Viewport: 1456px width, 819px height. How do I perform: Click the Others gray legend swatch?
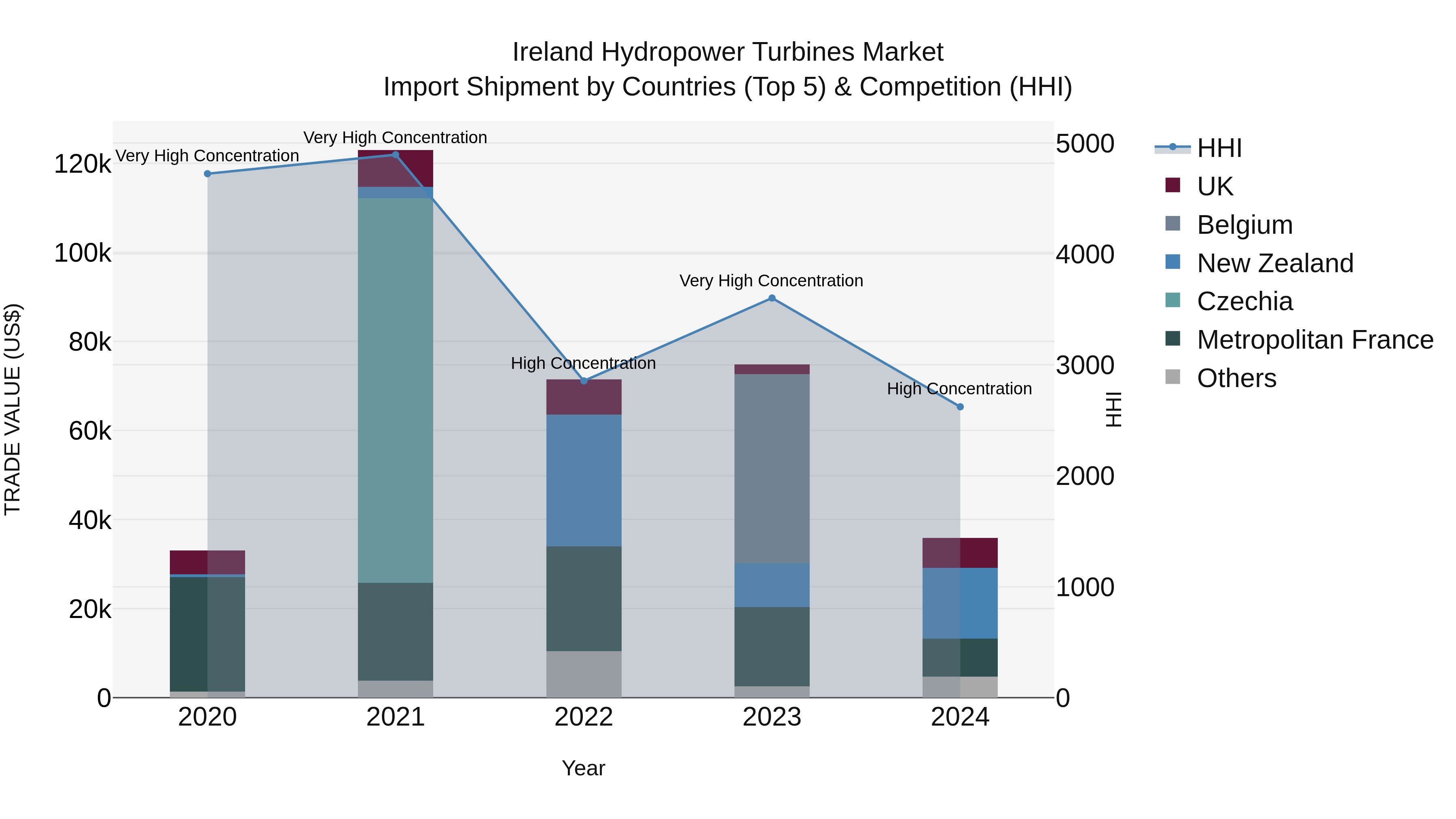click(x=1173, y=377)
